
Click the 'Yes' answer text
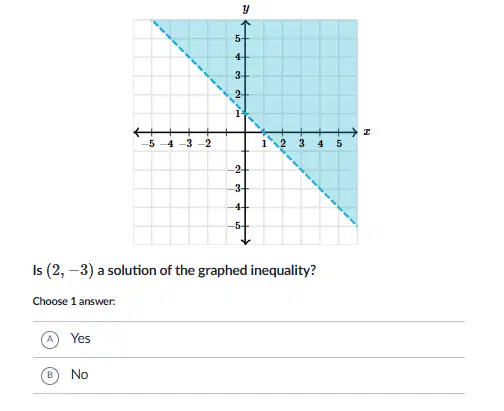pos(80,339)
